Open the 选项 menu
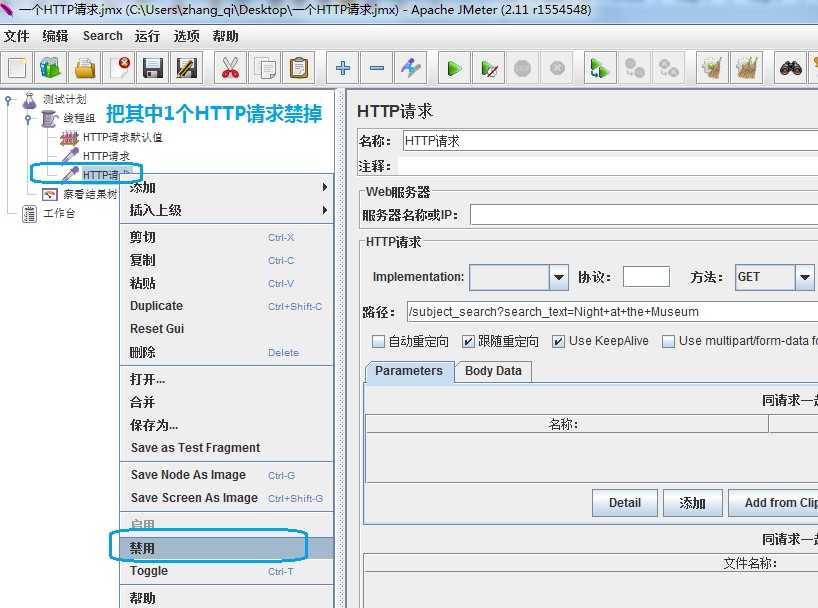The height and width of the screenshot is (608, 818). (186, 36)
